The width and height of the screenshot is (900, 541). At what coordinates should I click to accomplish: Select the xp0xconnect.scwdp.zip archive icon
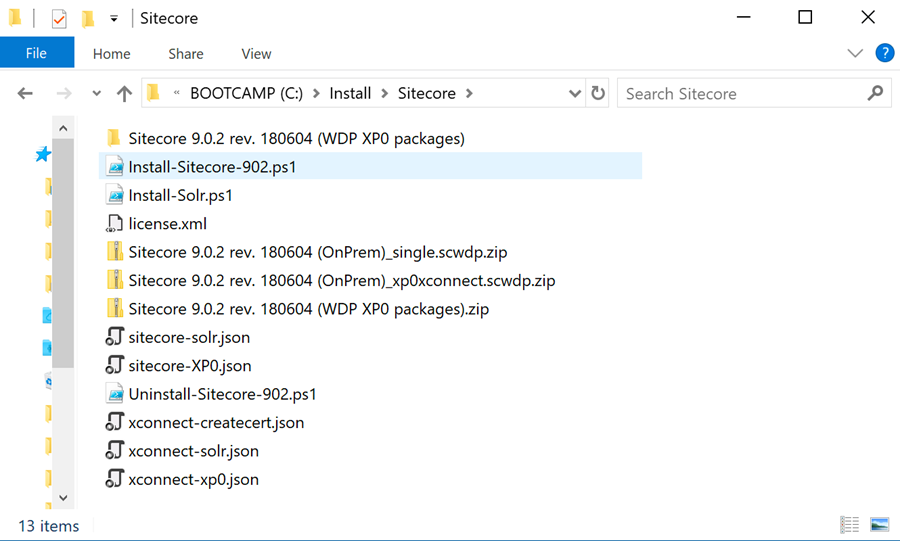[115, 280]
